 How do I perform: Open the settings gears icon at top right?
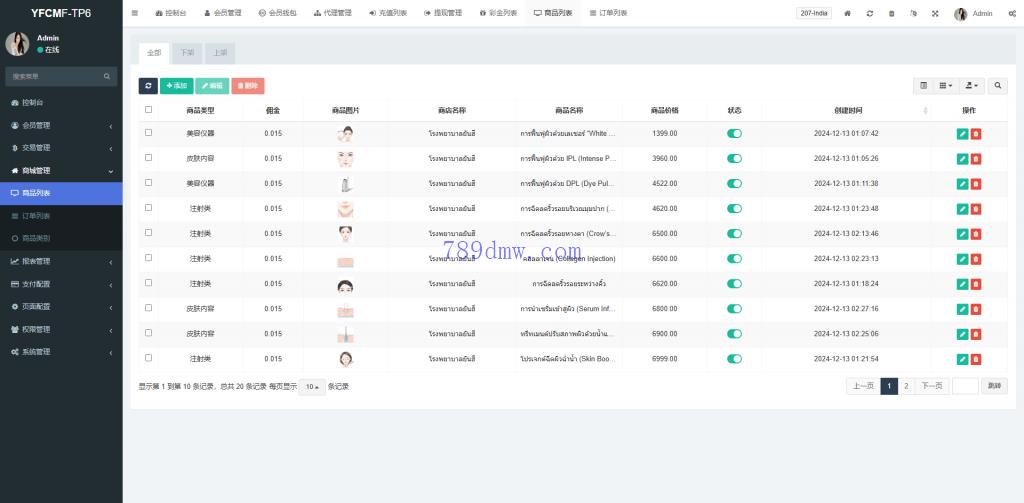point(1012,13)
